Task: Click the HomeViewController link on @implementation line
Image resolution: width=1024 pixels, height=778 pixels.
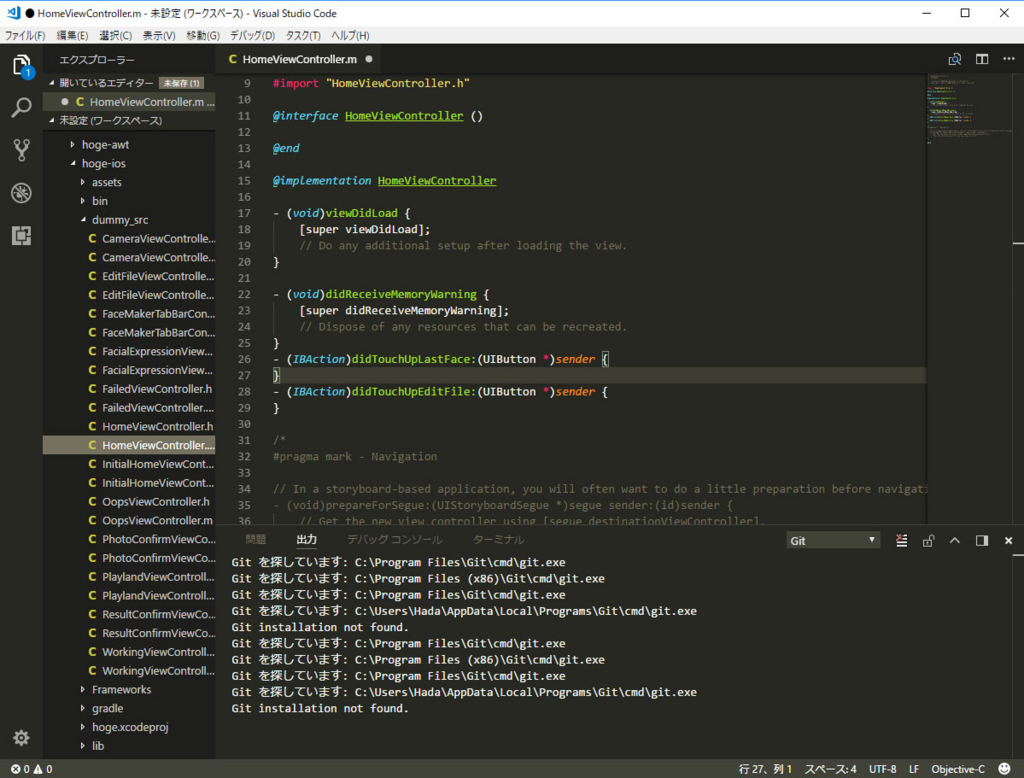Action: (437, 180)
